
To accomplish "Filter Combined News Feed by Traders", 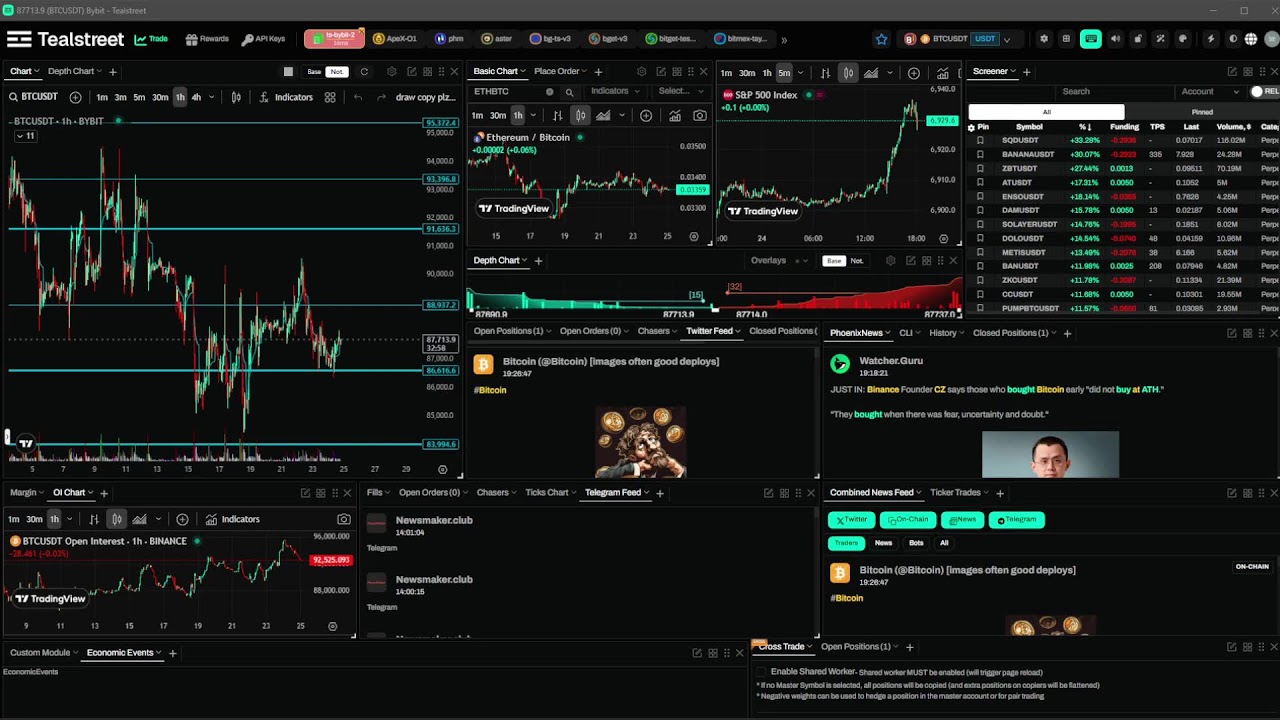I will point(846,543).
